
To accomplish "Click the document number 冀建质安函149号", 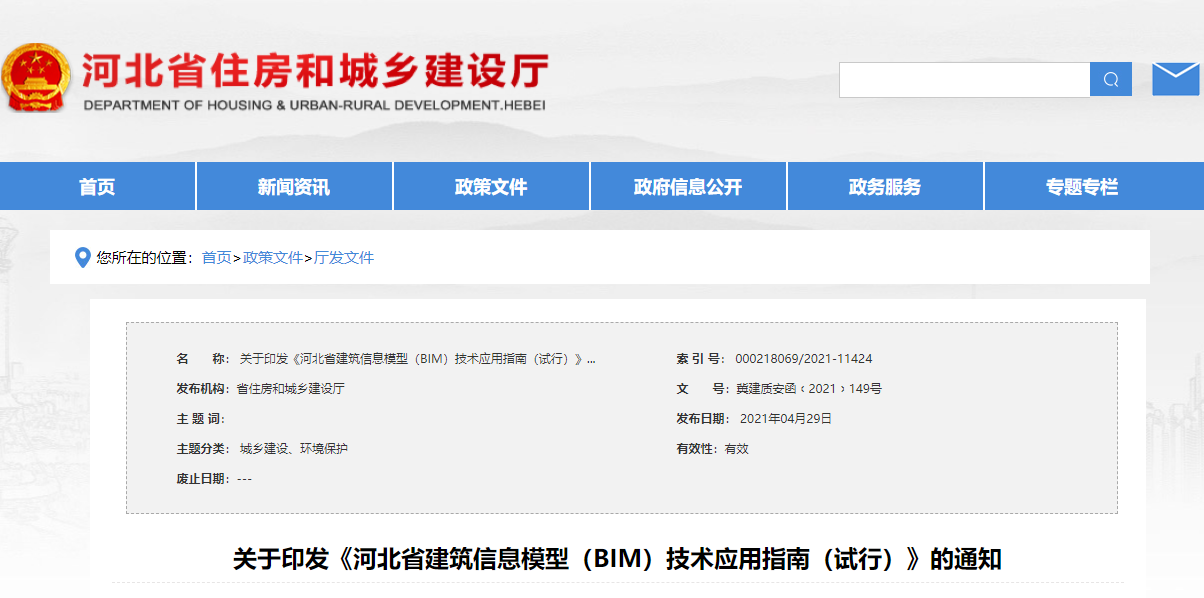I will click(810, 389).
